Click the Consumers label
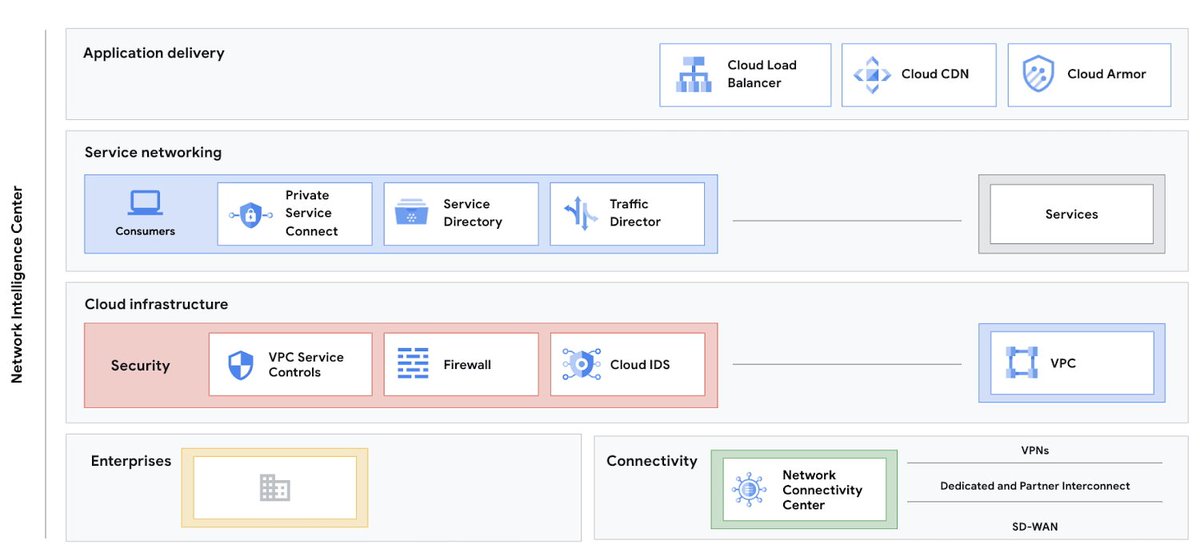The width and height of the screenshot is (1200, 553). 145,231
